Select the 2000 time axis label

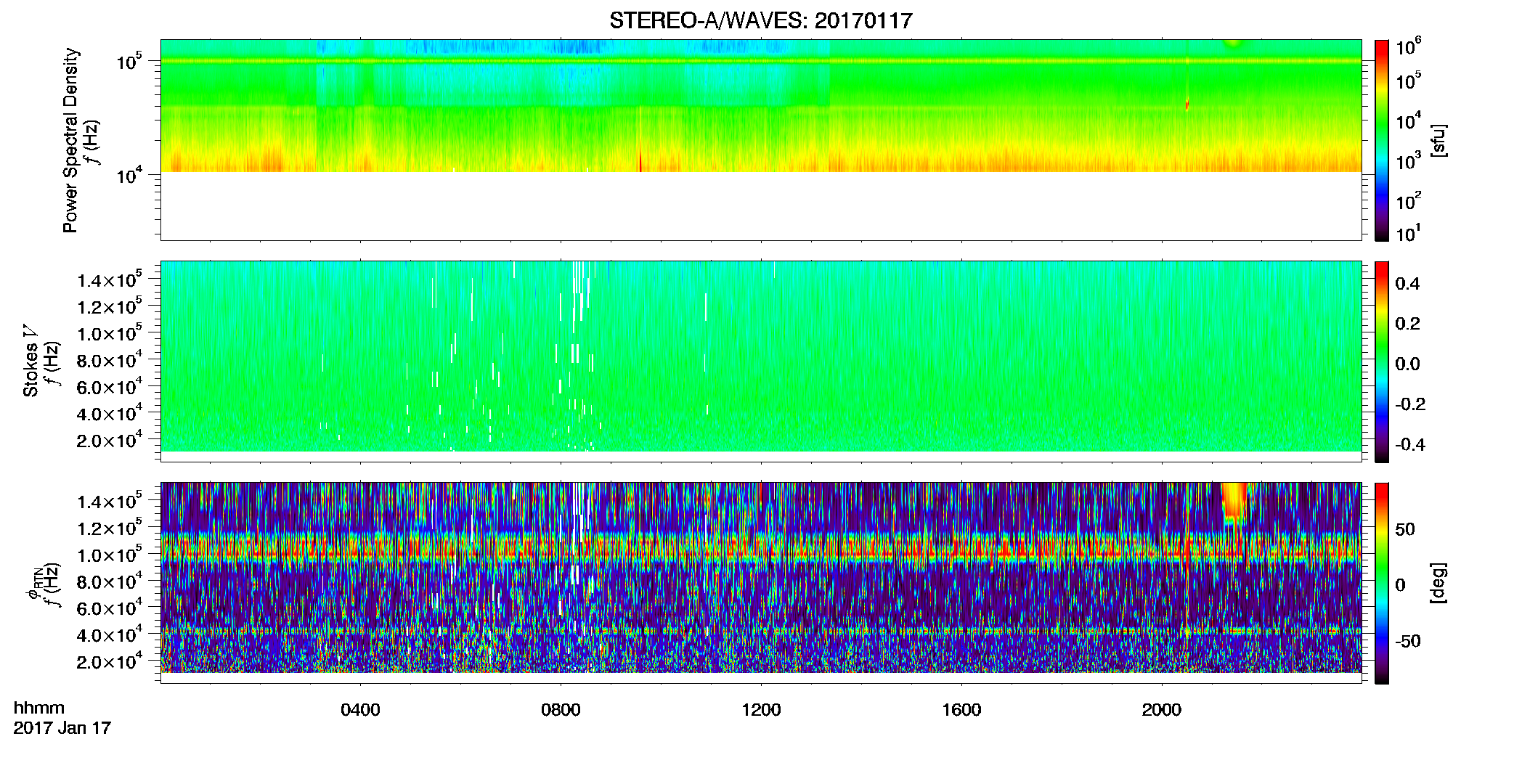tap(1161, 710)
